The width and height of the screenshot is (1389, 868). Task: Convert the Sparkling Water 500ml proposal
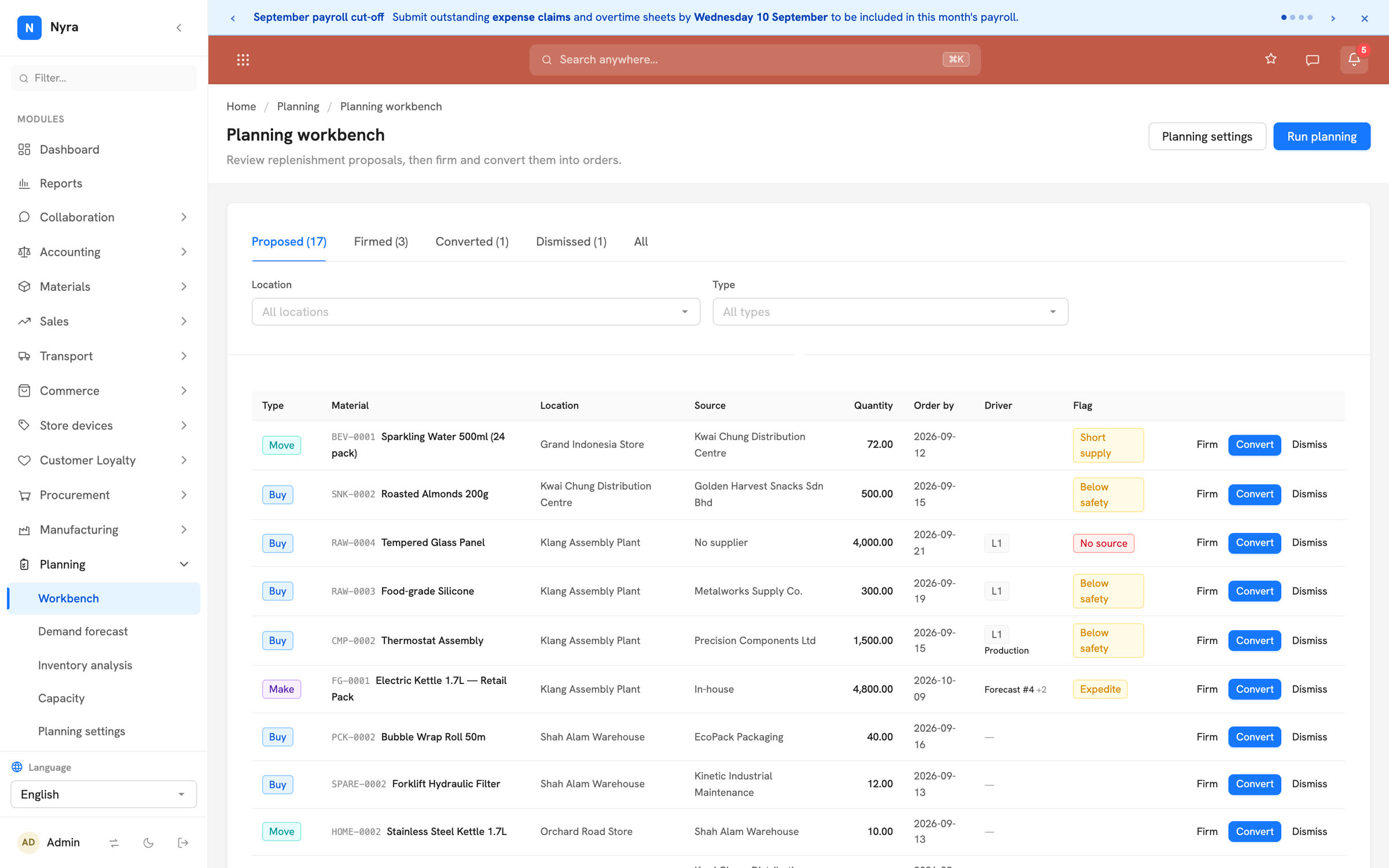click(1254, 445)
